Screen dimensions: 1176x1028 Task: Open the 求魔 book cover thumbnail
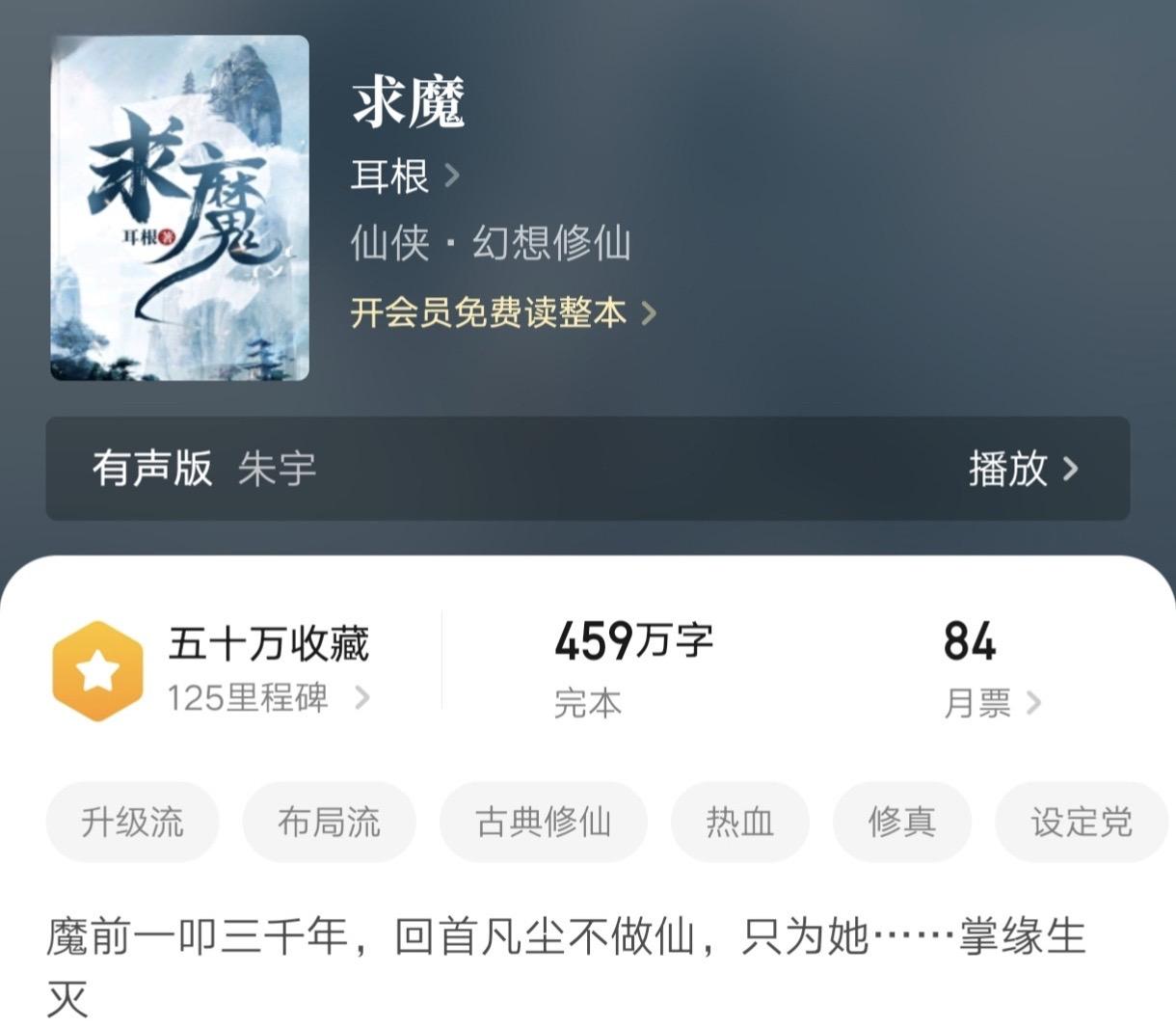(x=180, y=208)
